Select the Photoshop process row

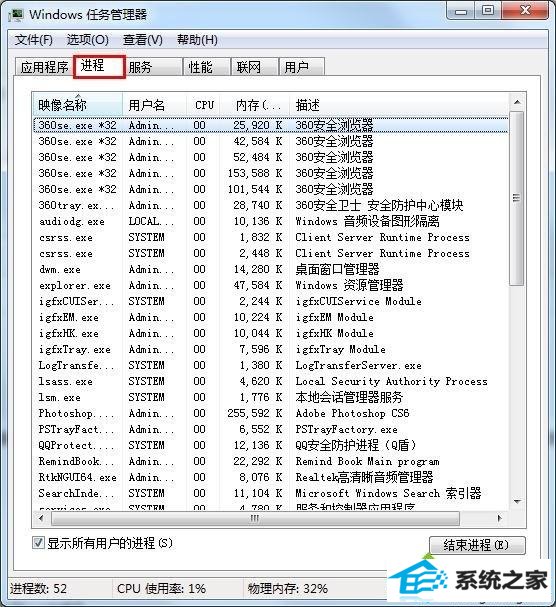pos(271,413)
